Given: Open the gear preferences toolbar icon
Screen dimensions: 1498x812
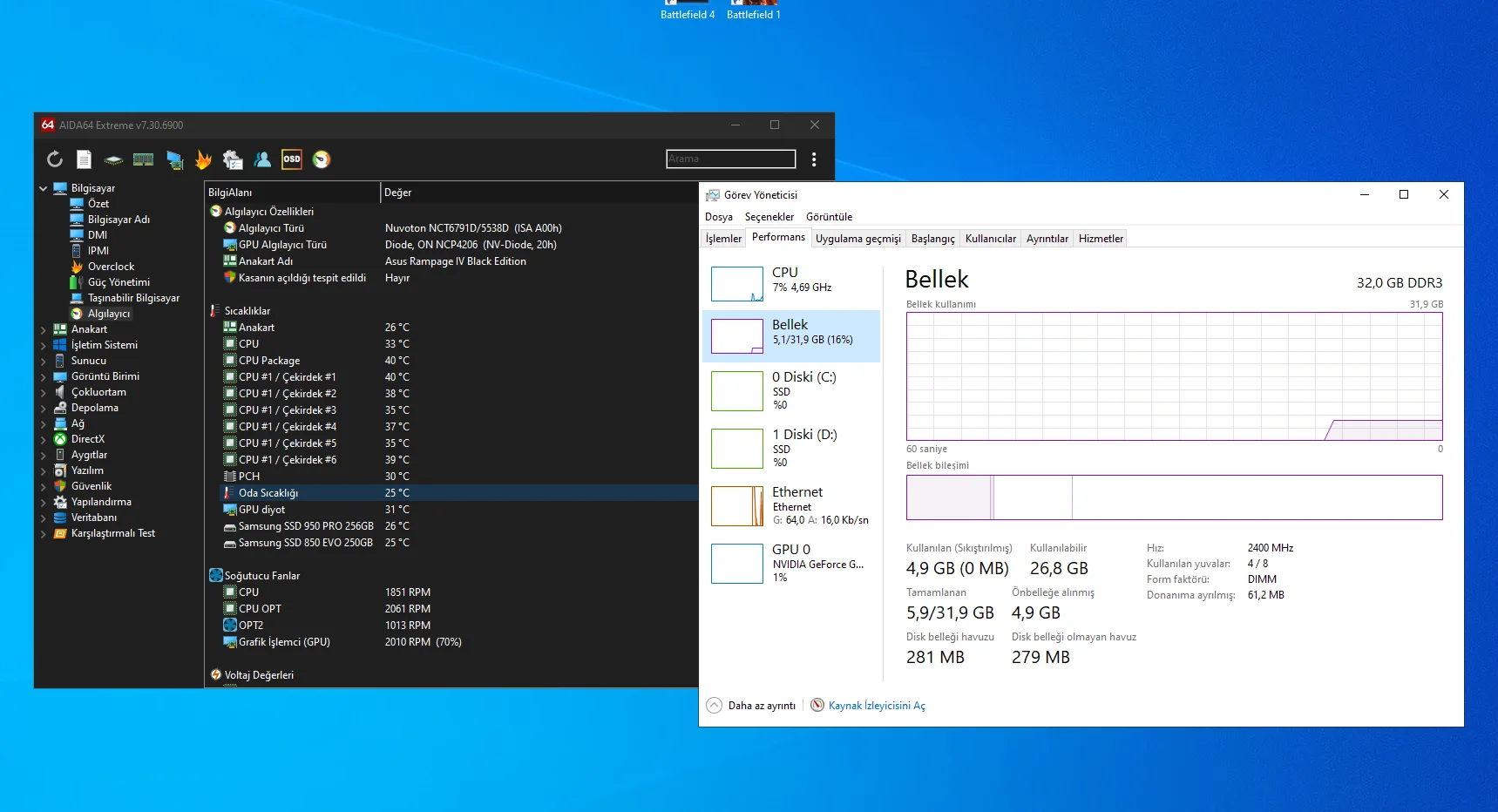Looking at the screenshot, I should click(x=233, y=159).
